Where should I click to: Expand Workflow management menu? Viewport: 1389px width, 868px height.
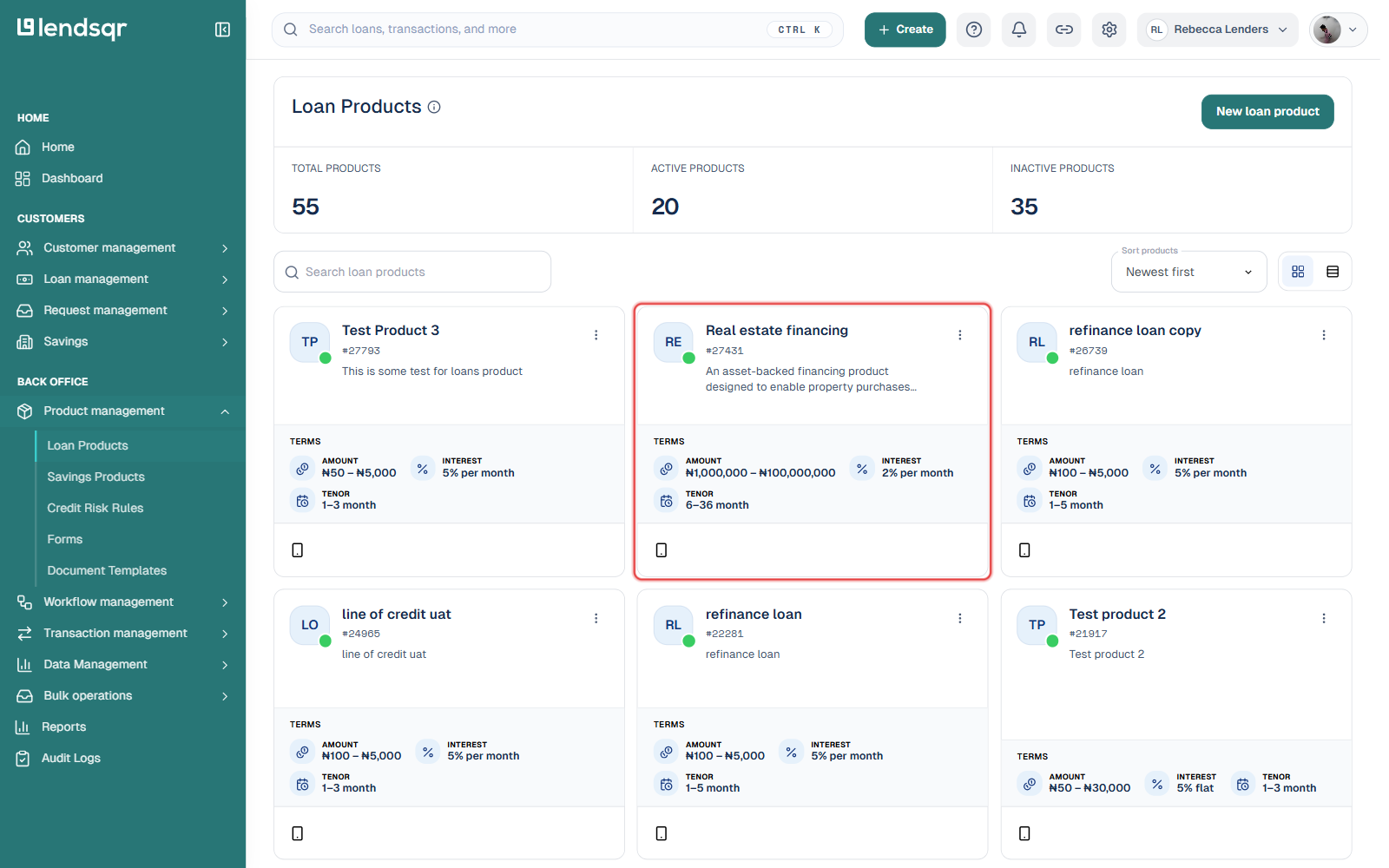pyautogui.click(x=122, y=602)
